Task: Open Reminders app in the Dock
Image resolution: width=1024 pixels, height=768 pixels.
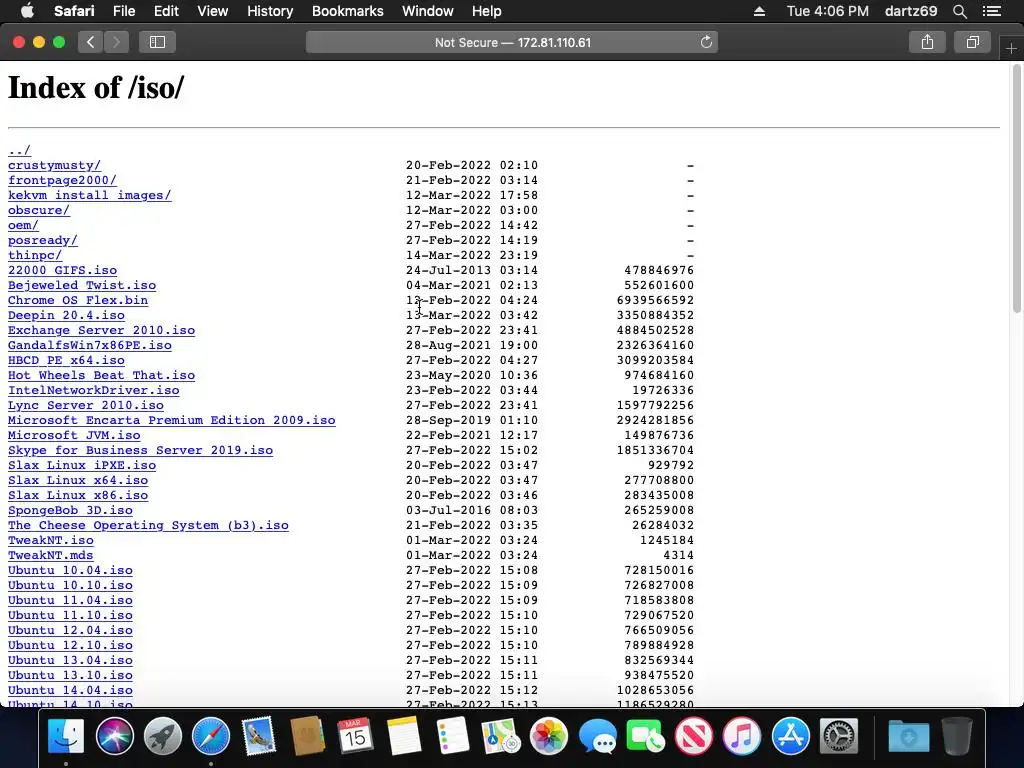Action: 452,736
